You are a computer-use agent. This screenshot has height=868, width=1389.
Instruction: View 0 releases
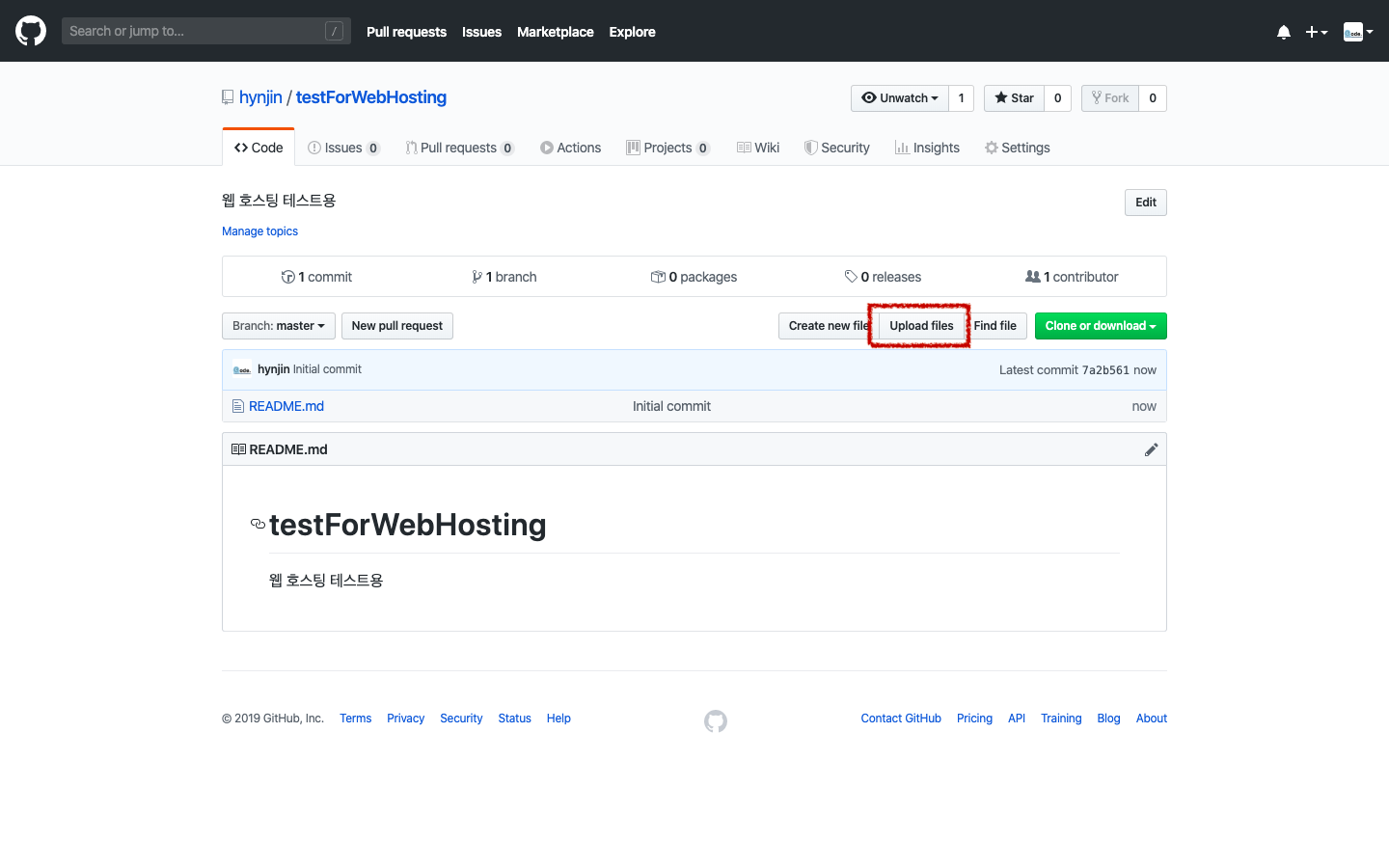tap(883, 277)
